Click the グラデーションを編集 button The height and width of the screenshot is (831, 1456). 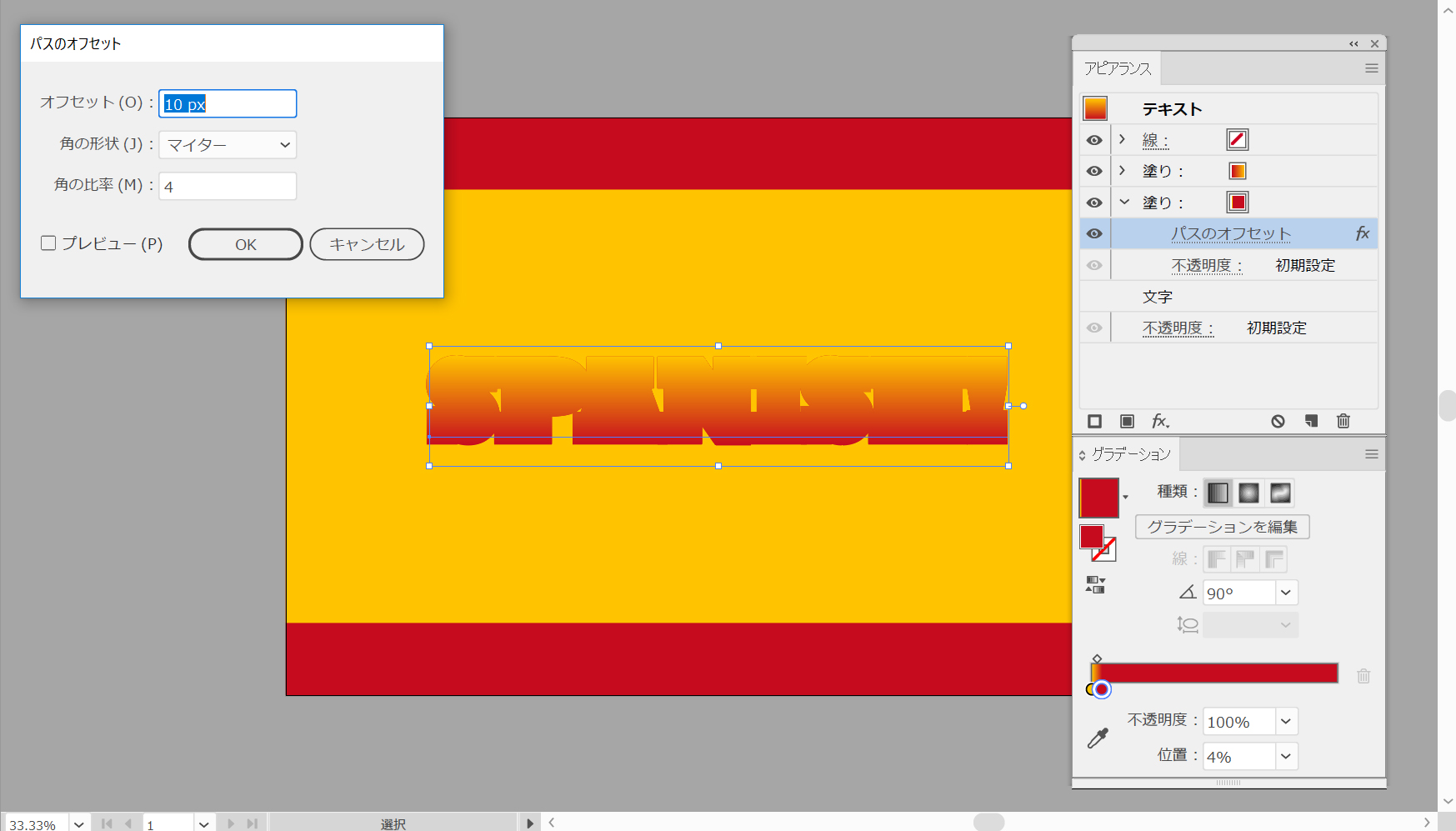coord(1222,527)
